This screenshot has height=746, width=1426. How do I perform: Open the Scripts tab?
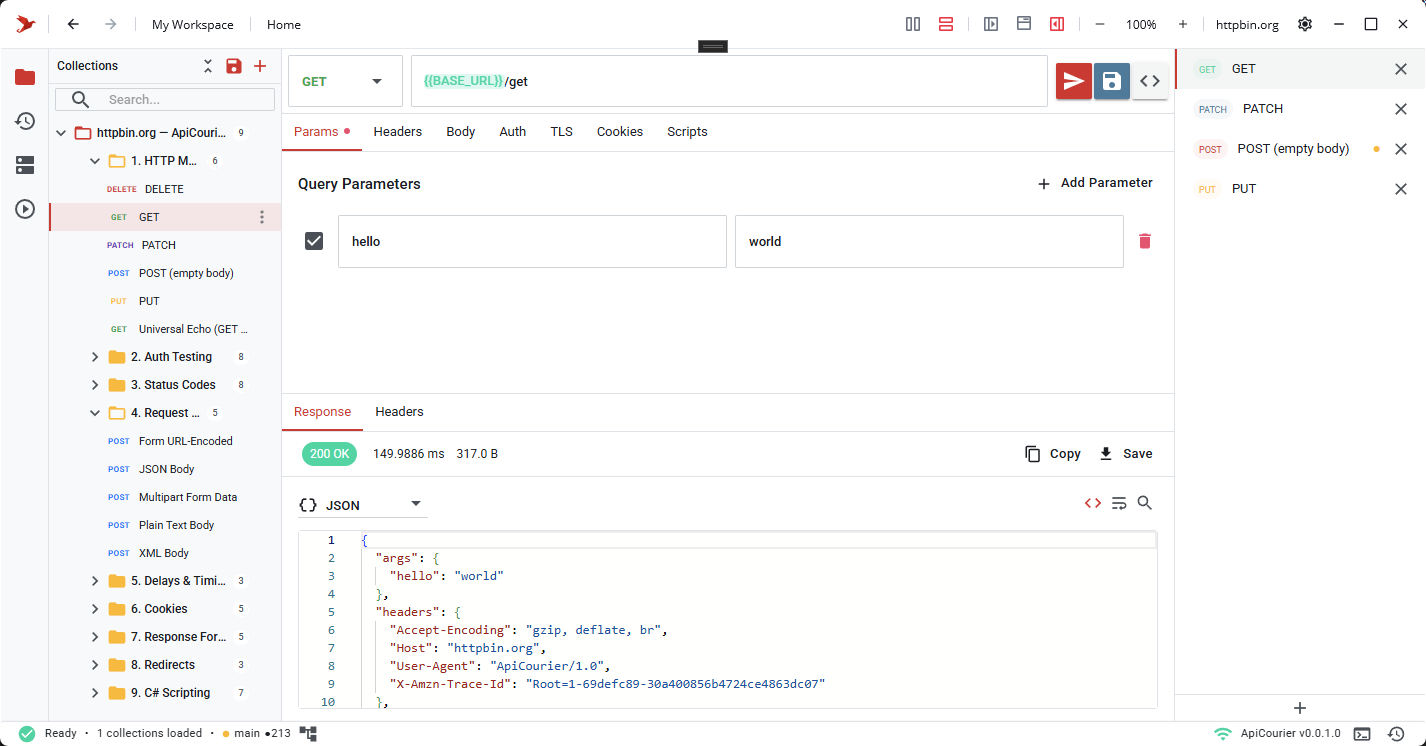(687, 132)
